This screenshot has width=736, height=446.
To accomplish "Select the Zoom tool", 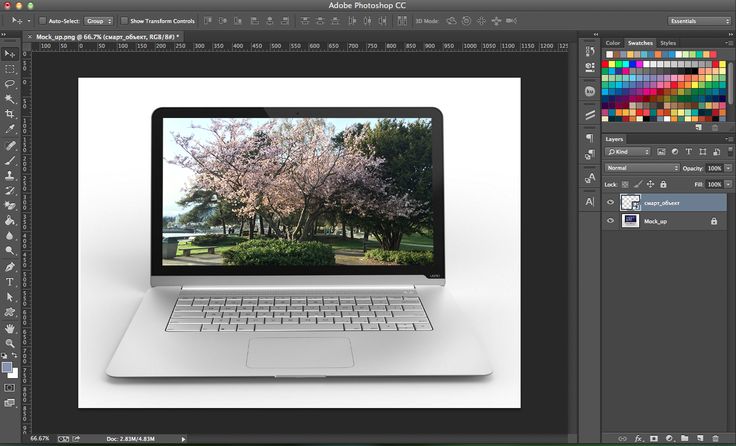I will click(x=9, y=344).
